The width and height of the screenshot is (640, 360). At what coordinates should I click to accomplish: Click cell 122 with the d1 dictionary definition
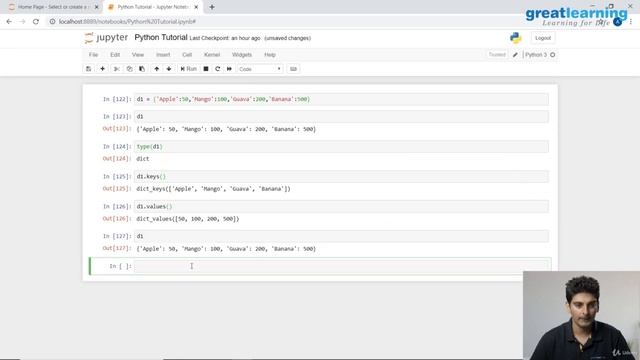[342, 99]
